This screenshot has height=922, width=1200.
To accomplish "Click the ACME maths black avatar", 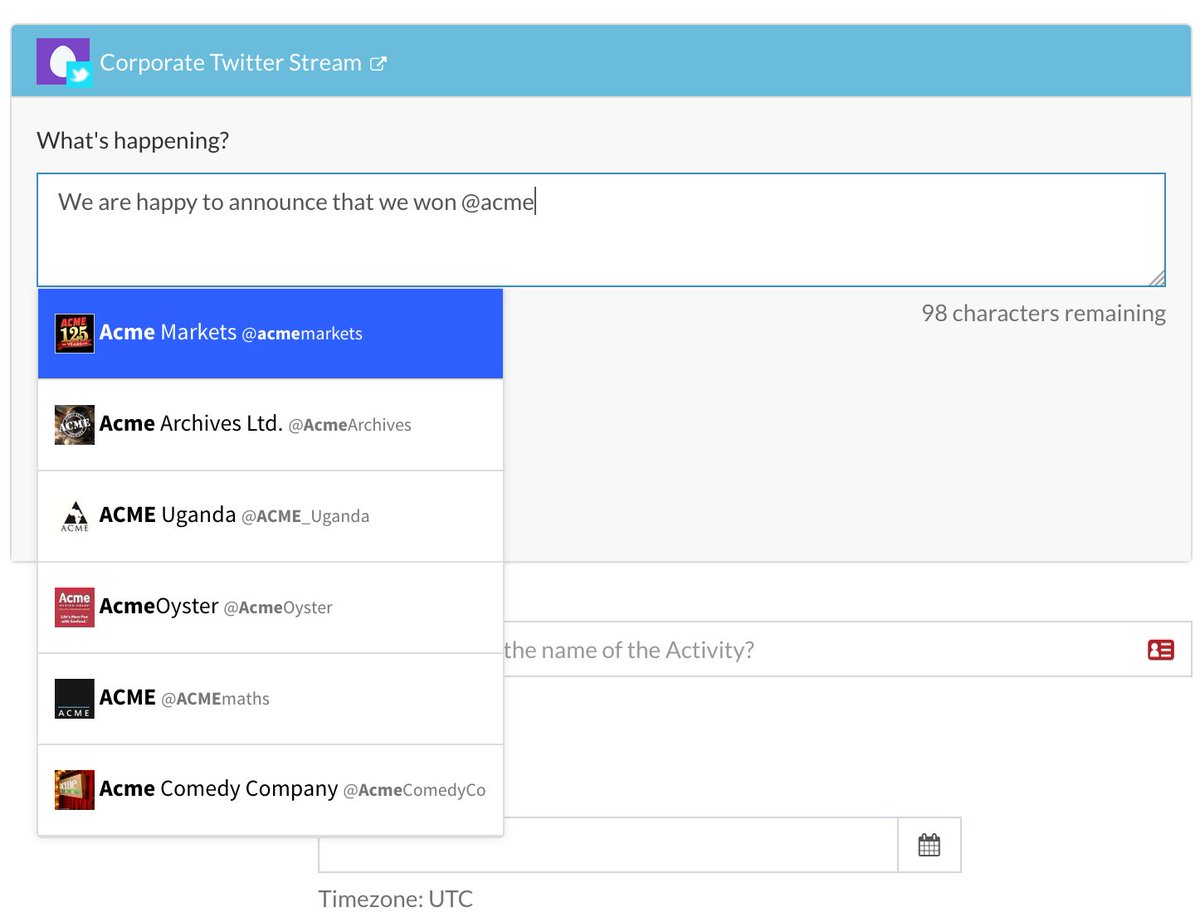I will pyautogui.click(x=75, y=698).
